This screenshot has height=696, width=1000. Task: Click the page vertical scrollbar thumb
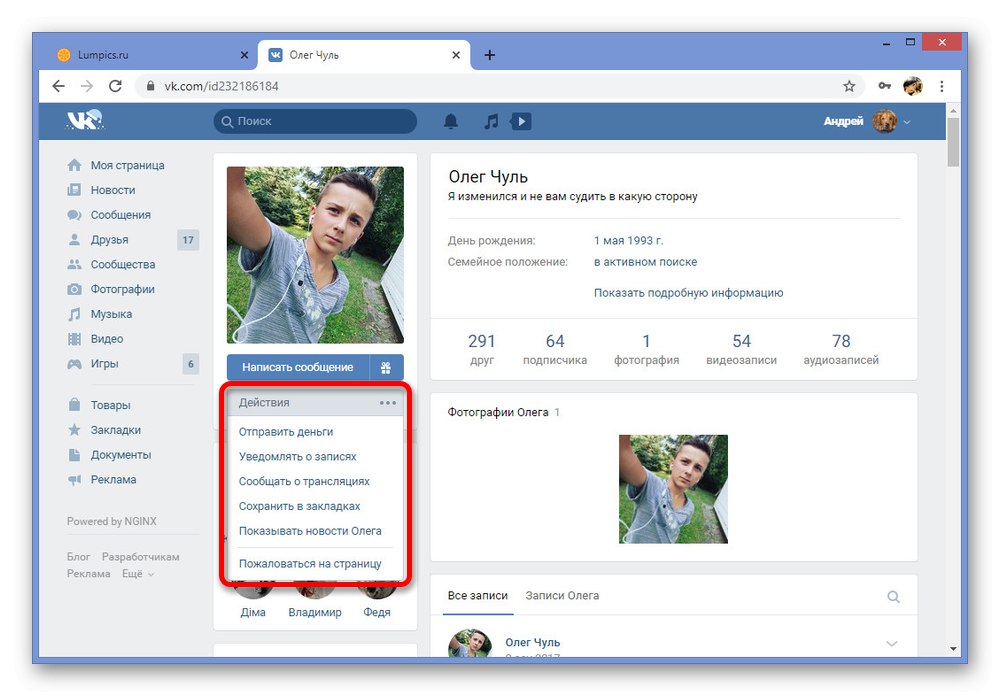point(953,142)
